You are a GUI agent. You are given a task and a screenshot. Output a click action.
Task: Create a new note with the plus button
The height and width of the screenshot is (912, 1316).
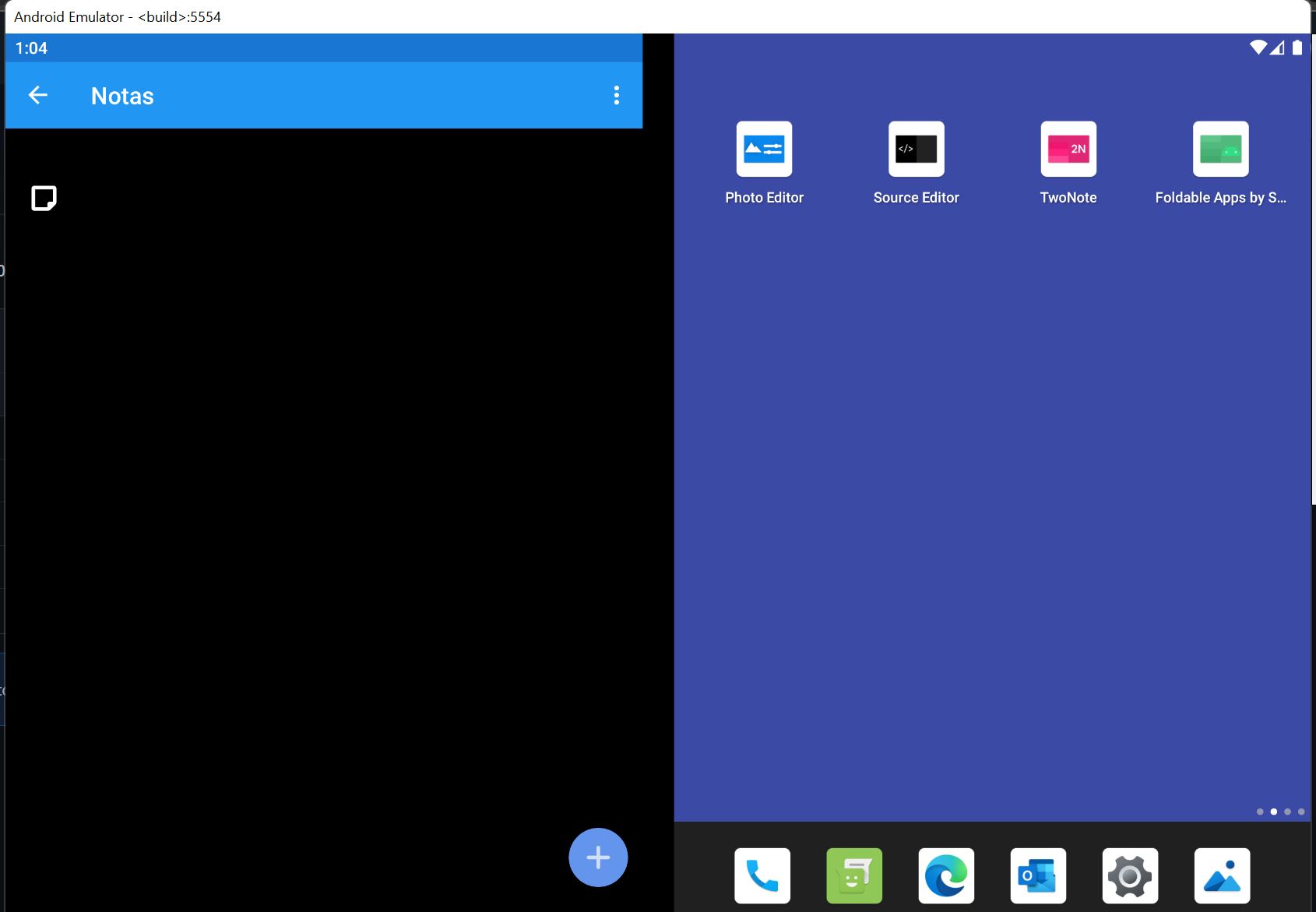point(598,857)
